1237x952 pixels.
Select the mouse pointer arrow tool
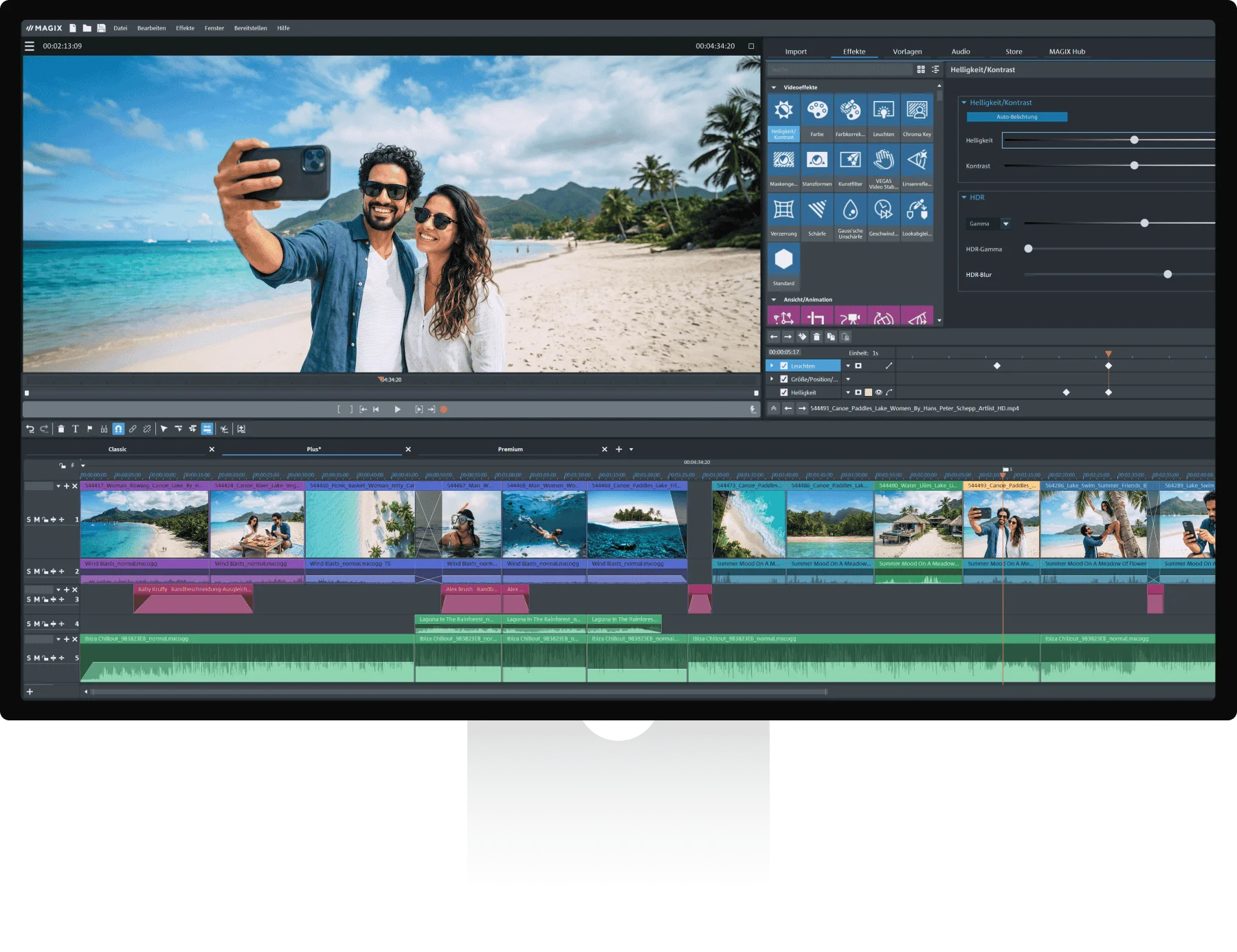pyautogui.click(x=164, y=429)
